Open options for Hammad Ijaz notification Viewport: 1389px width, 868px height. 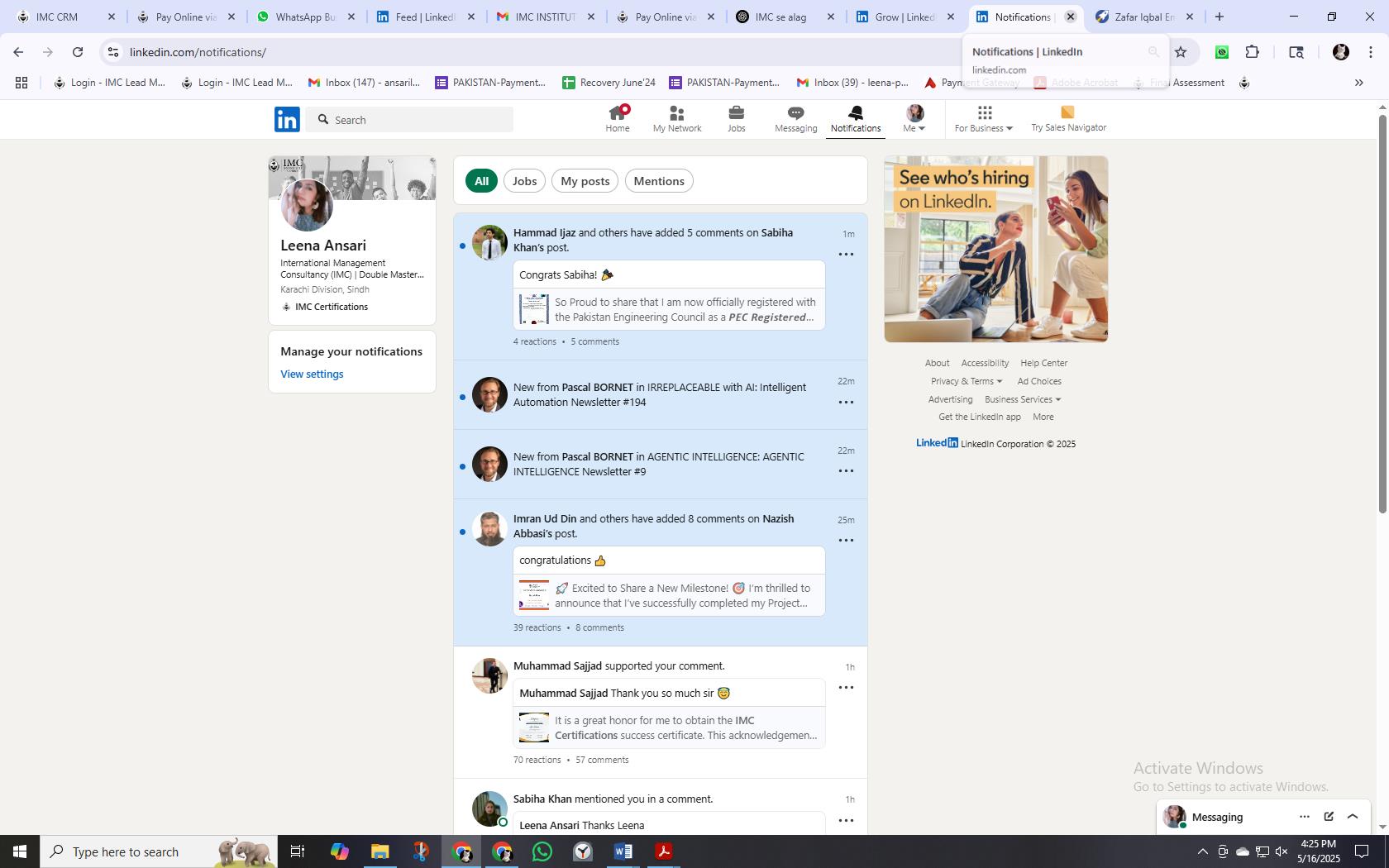coord(846,255)
